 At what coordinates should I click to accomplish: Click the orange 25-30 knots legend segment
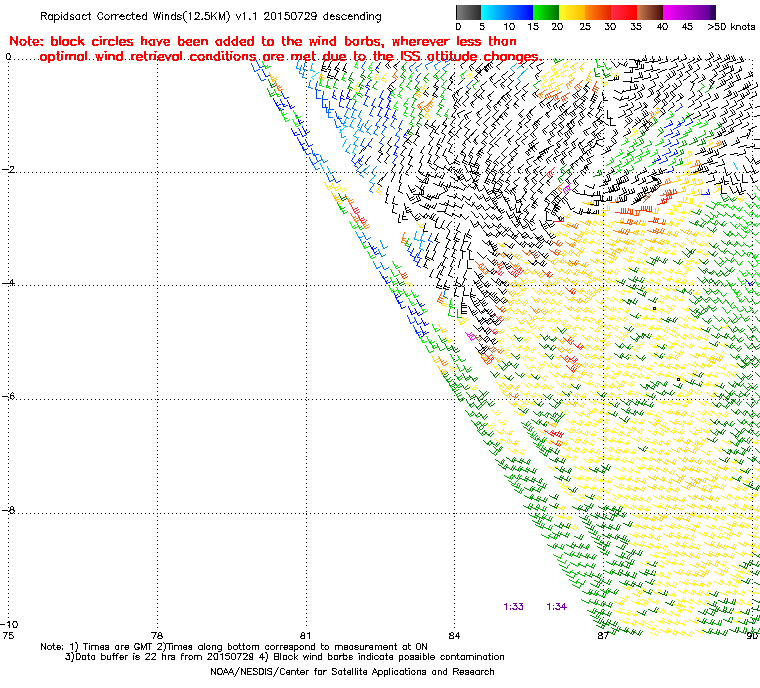point(598,12)
